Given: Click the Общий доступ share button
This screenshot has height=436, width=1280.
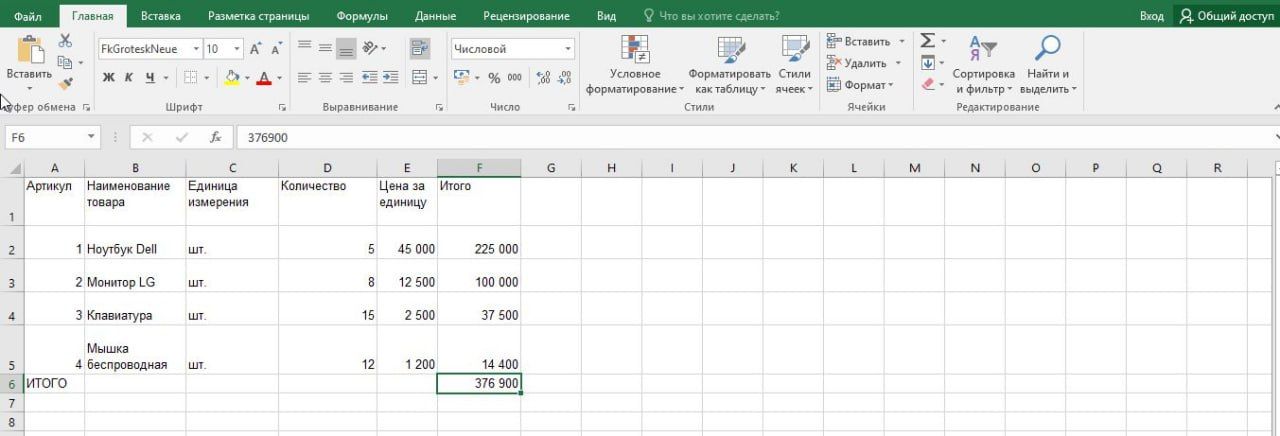Looking at the screenshot, I should coord(1226,16).
